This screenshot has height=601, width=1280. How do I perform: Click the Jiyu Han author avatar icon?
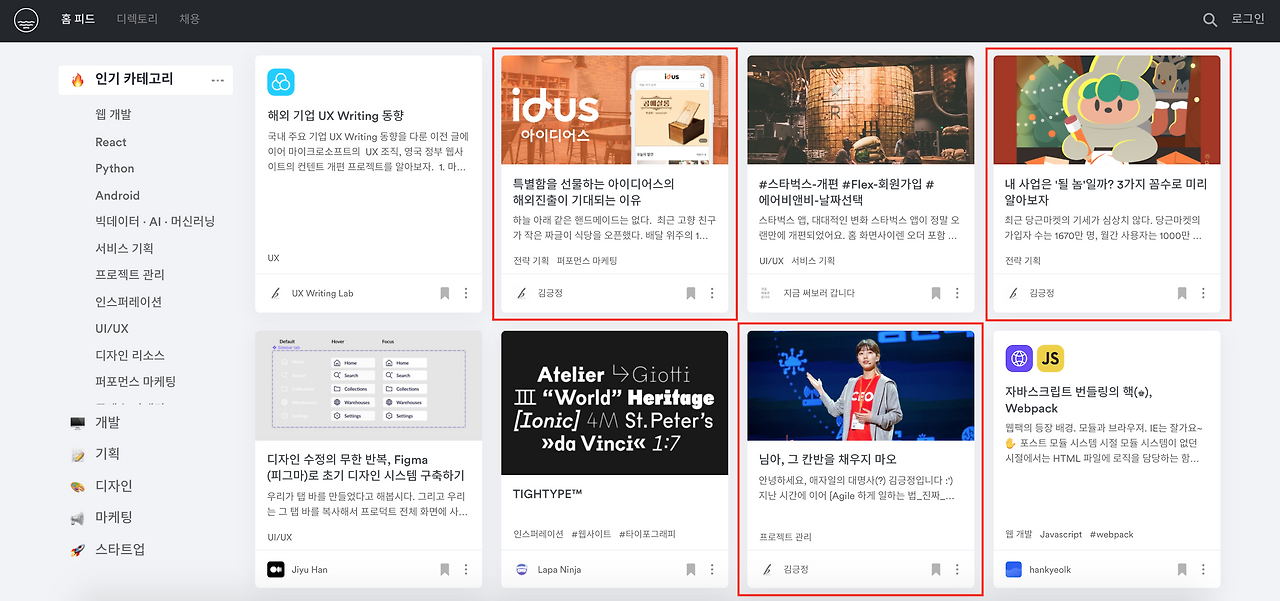click(x=275, y=569)
